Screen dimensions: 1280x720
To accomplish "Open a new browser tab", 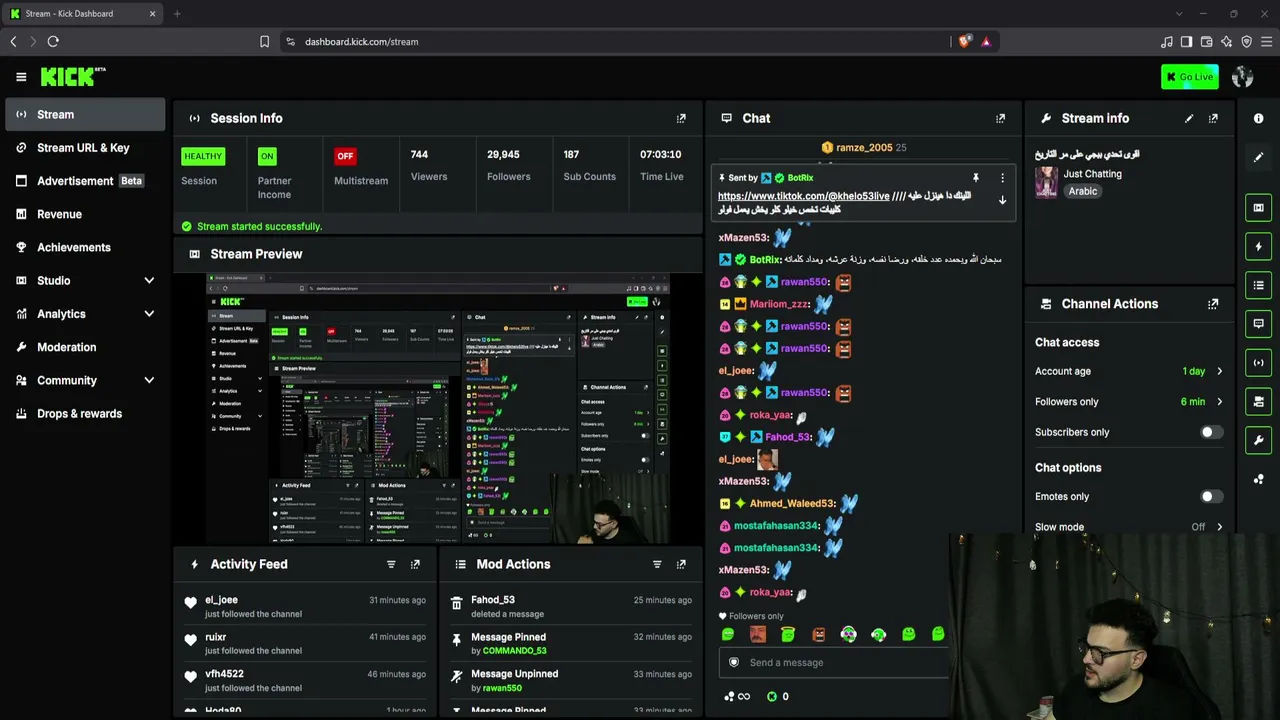I will click(x=177, y=14).
